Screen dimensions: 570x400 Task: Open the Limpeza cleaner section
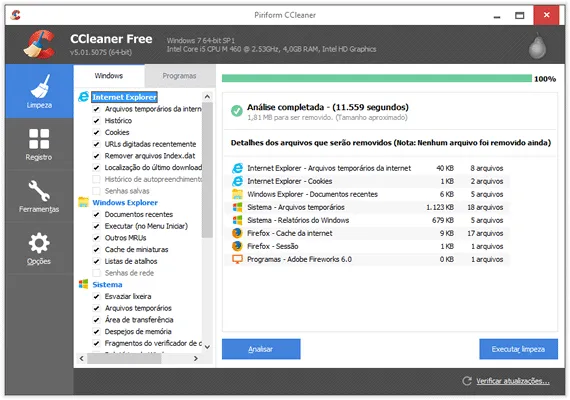pyautogui.click(x=39, y=91)
